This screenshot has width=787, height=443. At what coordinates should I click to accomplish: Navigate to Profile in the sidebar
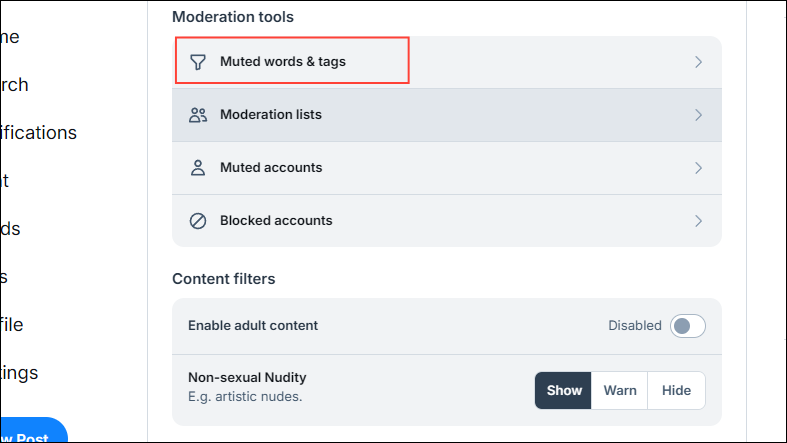(11, 325)
